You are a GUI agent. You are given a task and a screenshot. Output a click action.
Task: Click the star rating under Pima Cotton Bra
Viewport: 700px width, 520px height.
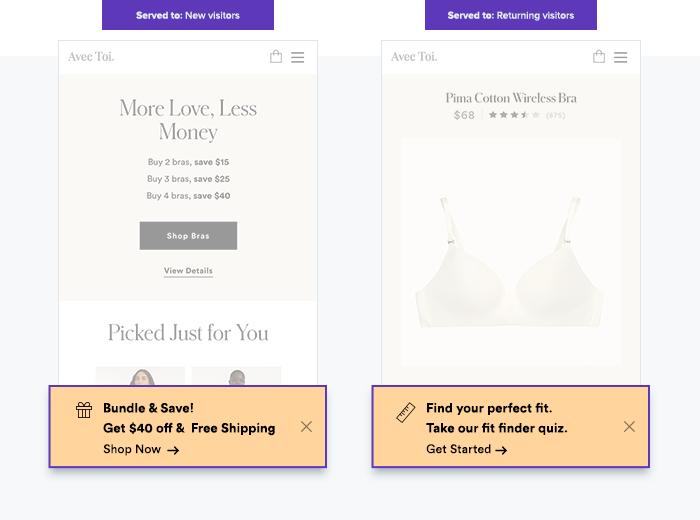coord(514,115)
